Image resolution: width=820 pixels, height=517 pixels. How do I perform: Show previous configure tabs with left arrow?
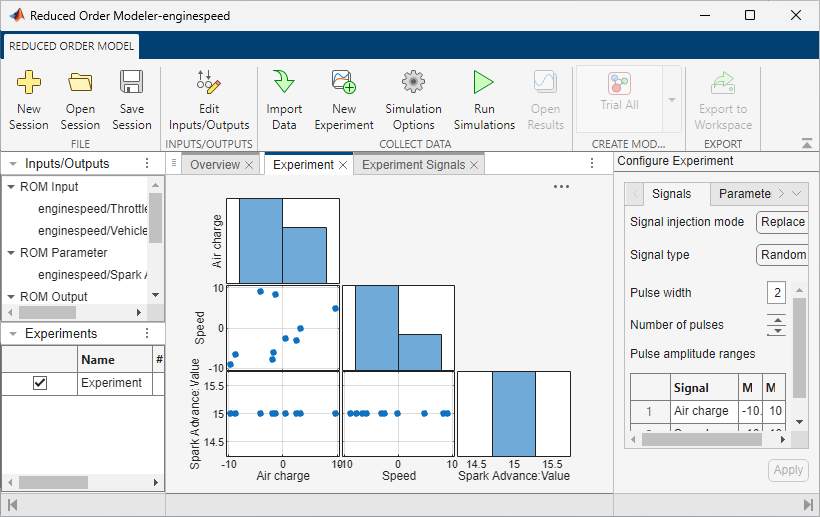[x=635, y=194]
